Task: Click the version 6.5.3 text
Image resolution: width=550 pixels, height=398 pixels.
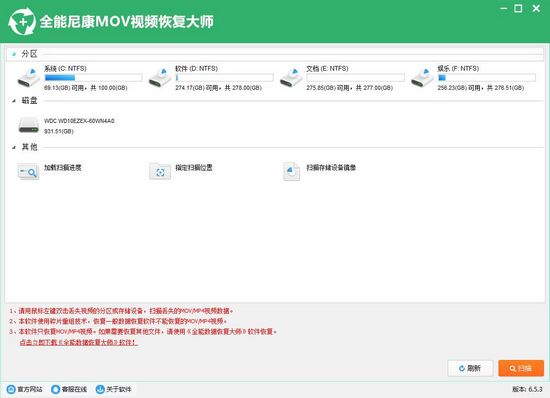Action: (x=527, y=389)
